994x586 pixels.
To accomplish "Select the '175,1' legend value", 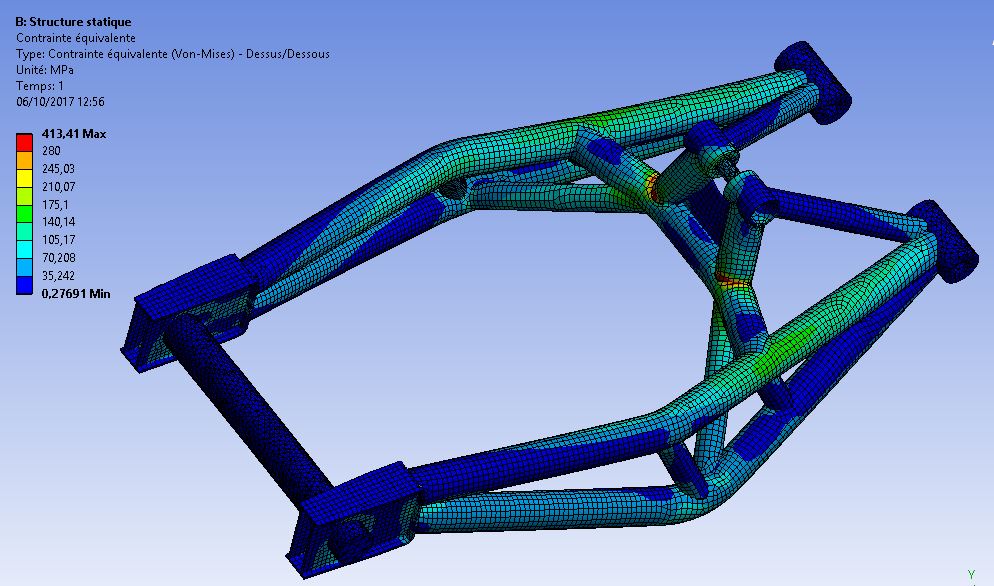I will point(55,204).
